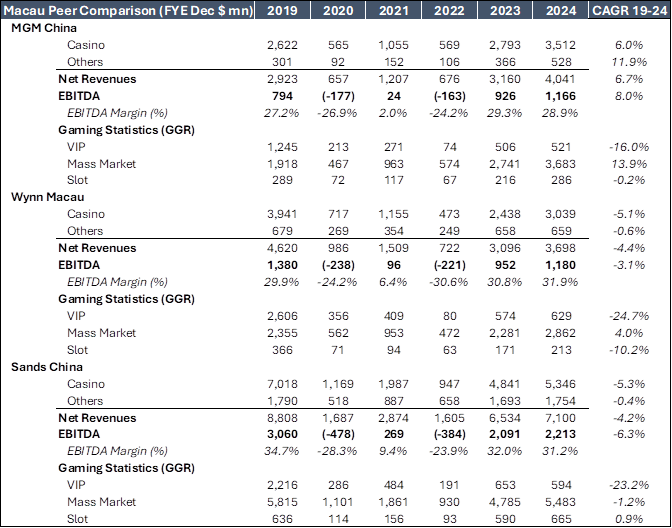Select the MGM China row label
The width and height of the screenshot is (672, 528).
(44, 28)
